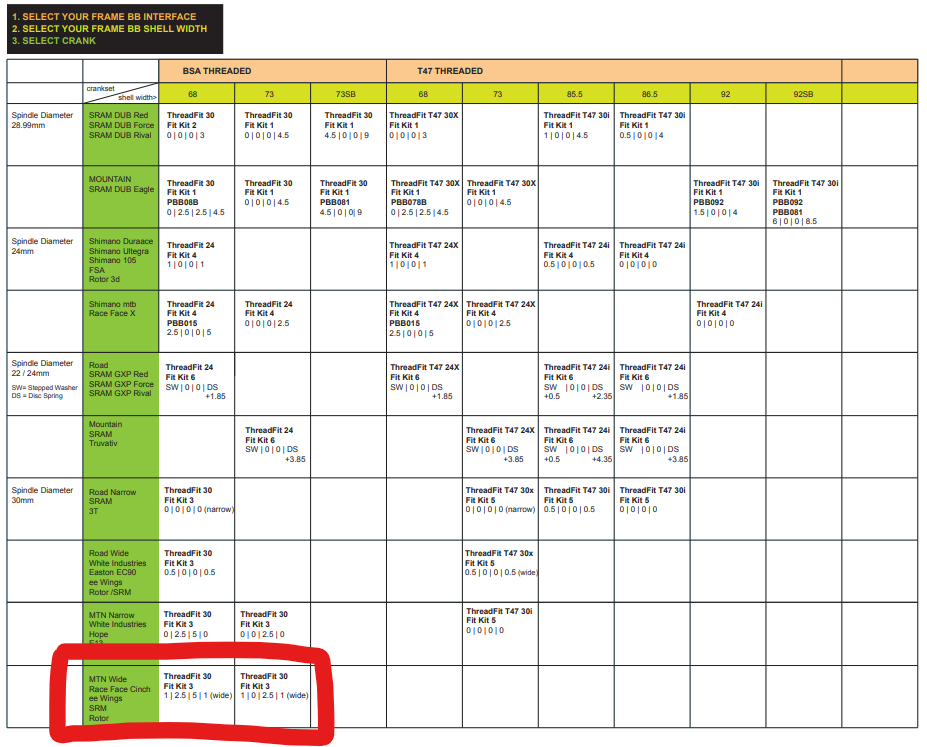Click MTN Wide 1 | 2.5 | 5 | 1 (wide) cell
Screen dimensions: 927x747
point(197,697)
